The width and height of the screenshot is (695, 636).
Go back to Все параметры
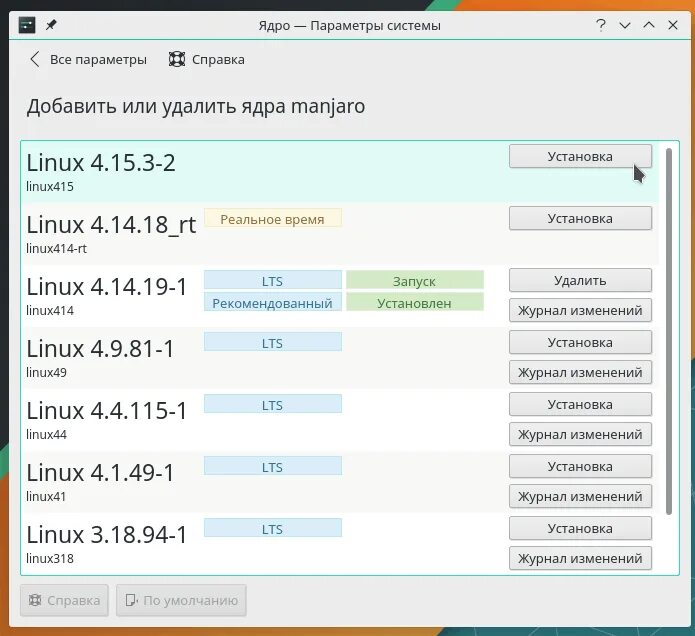tap(88, 59)
